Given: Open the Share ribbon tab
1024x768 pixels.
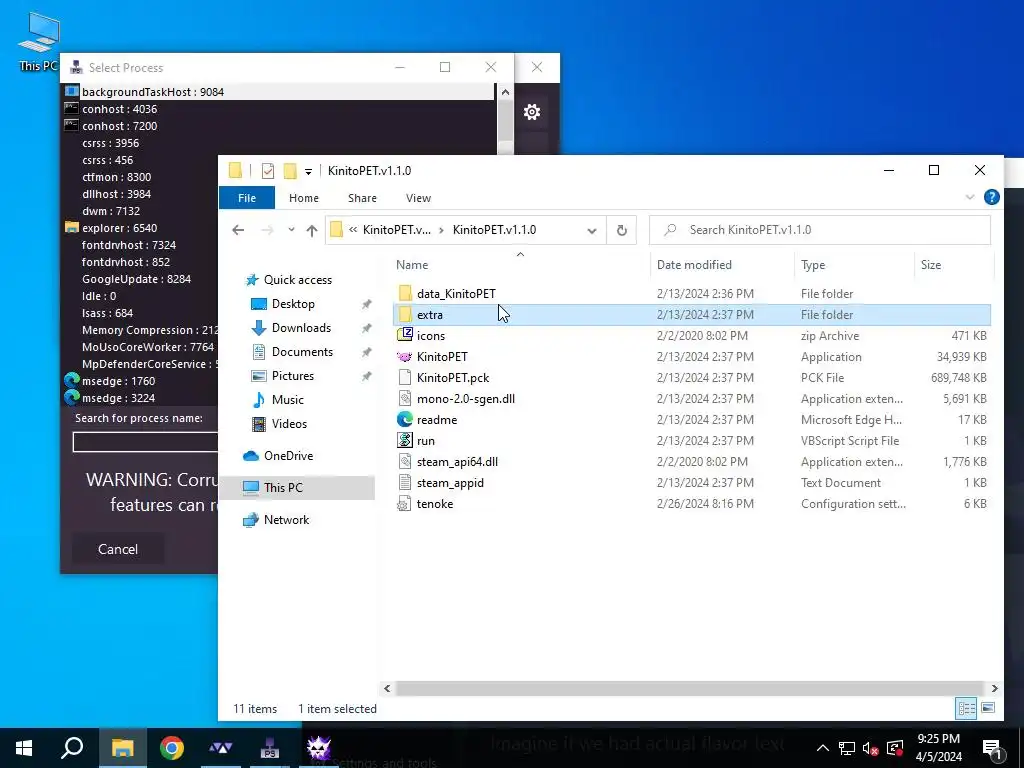Looking at the screenshot, I should point(362,198).
